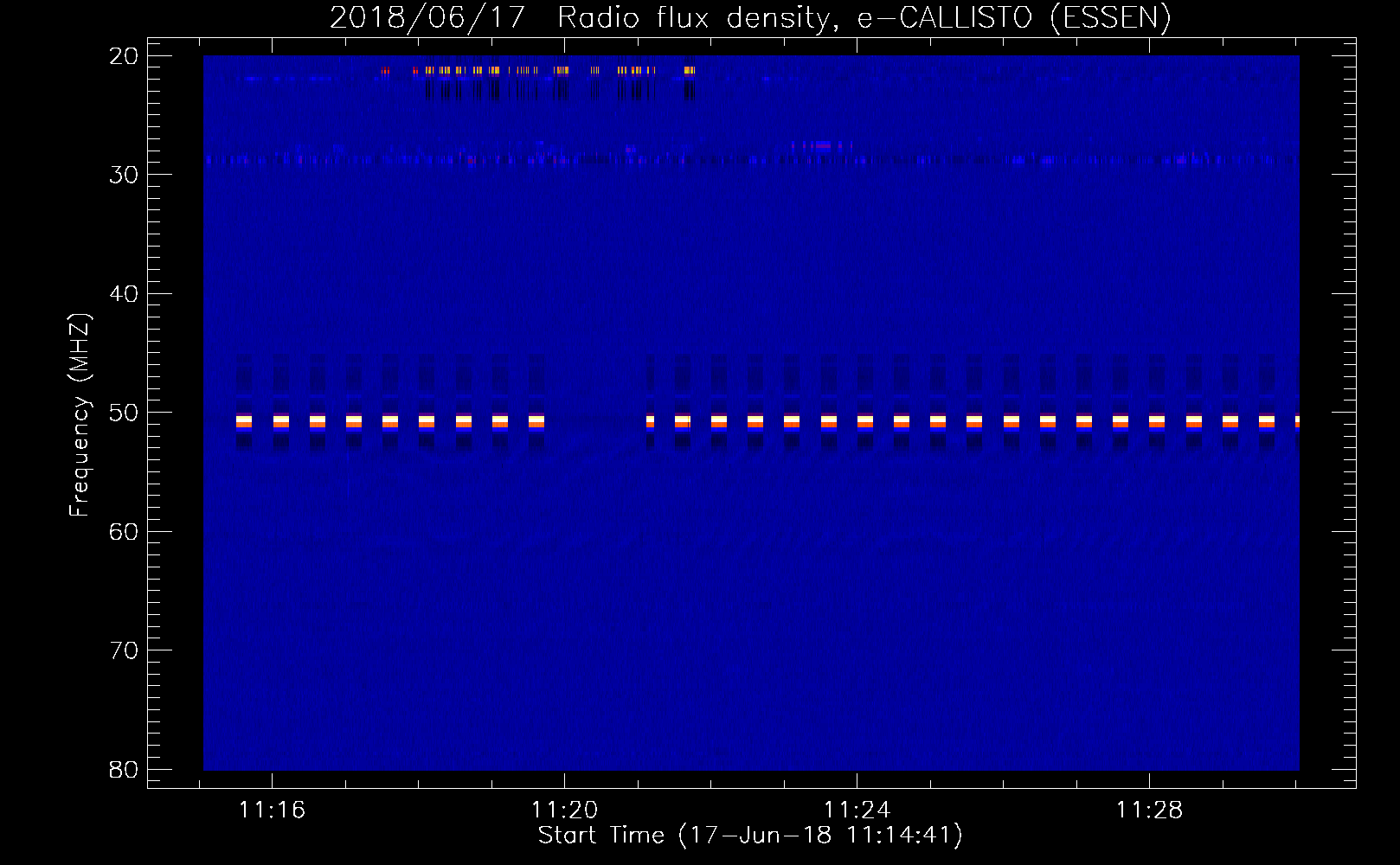Screen dimensions: 1400x865
Task: Click the 30 frequency tick label
Action: point(124,175)
